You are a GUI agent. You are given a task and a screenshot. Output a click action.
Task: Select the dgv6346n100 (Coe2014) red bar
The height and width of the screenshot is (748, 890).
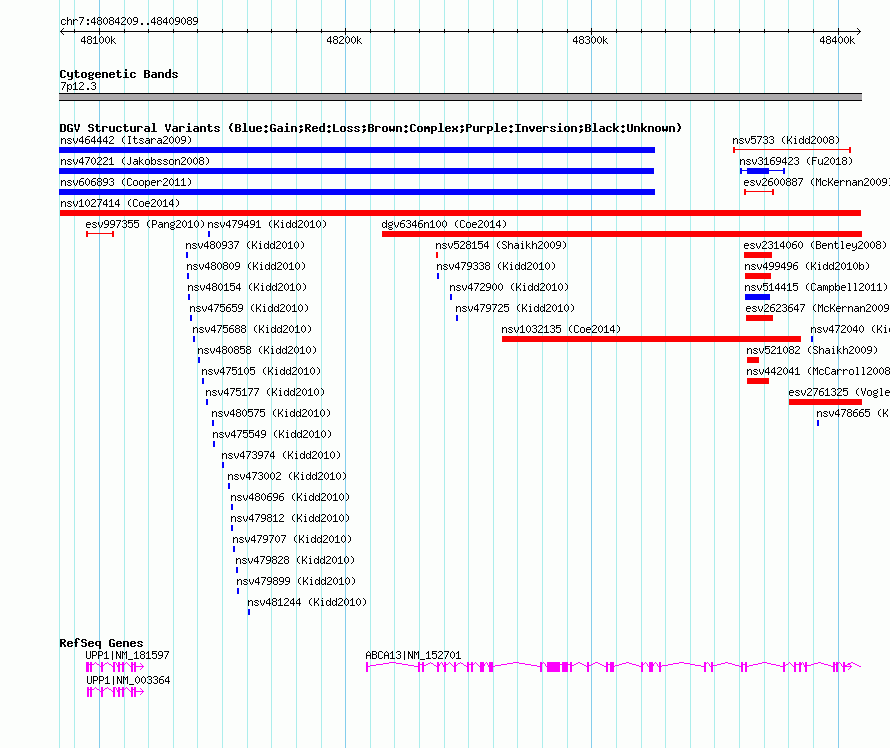coord(622,234)
